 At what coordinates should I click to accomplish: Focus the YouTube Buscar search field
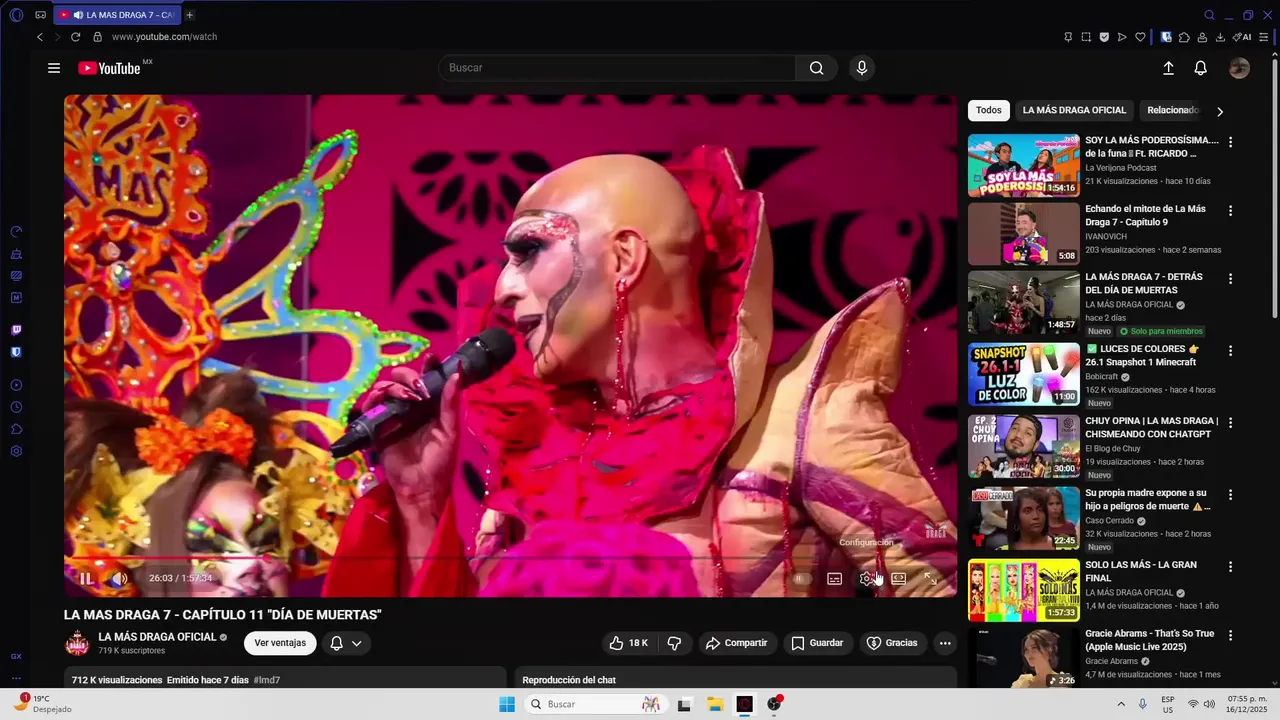pyautogui.click(x=617, y=68)
